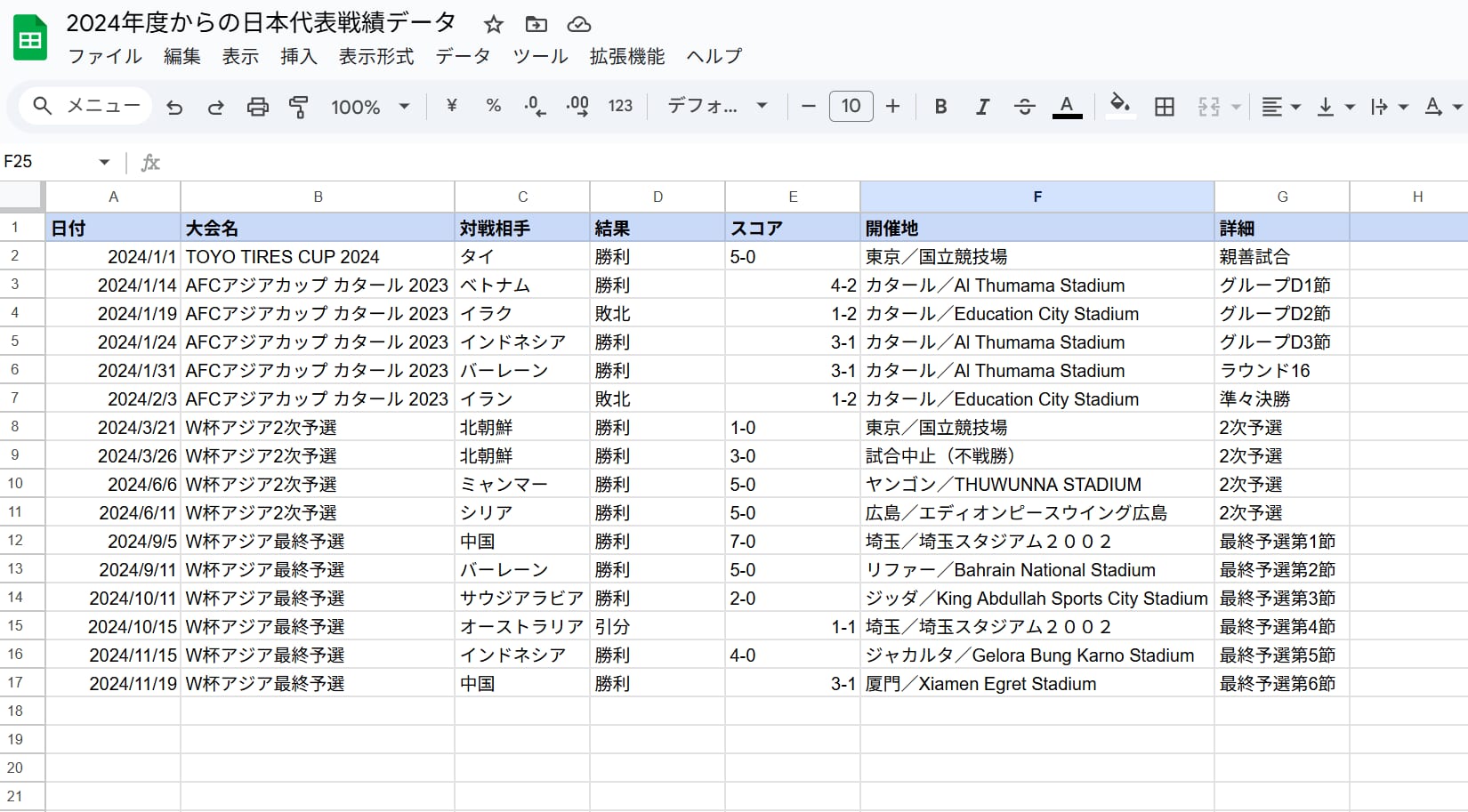Viewport: 1468px width, 812px height.
Task: Toggle italic formatting
Action: pos(982,107)
